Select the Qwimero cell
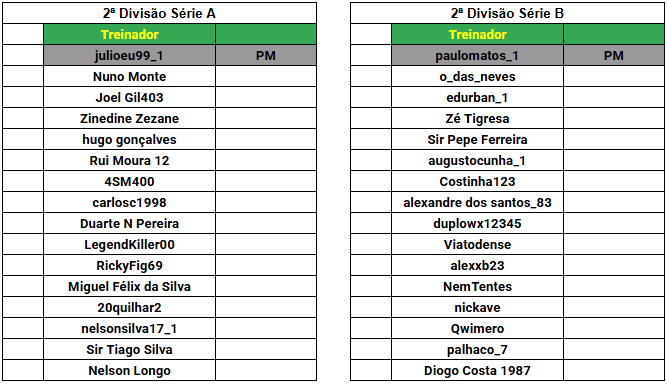The width and height of the screenshot is (668, 385). pyautogui.click(x=478, y=328)
